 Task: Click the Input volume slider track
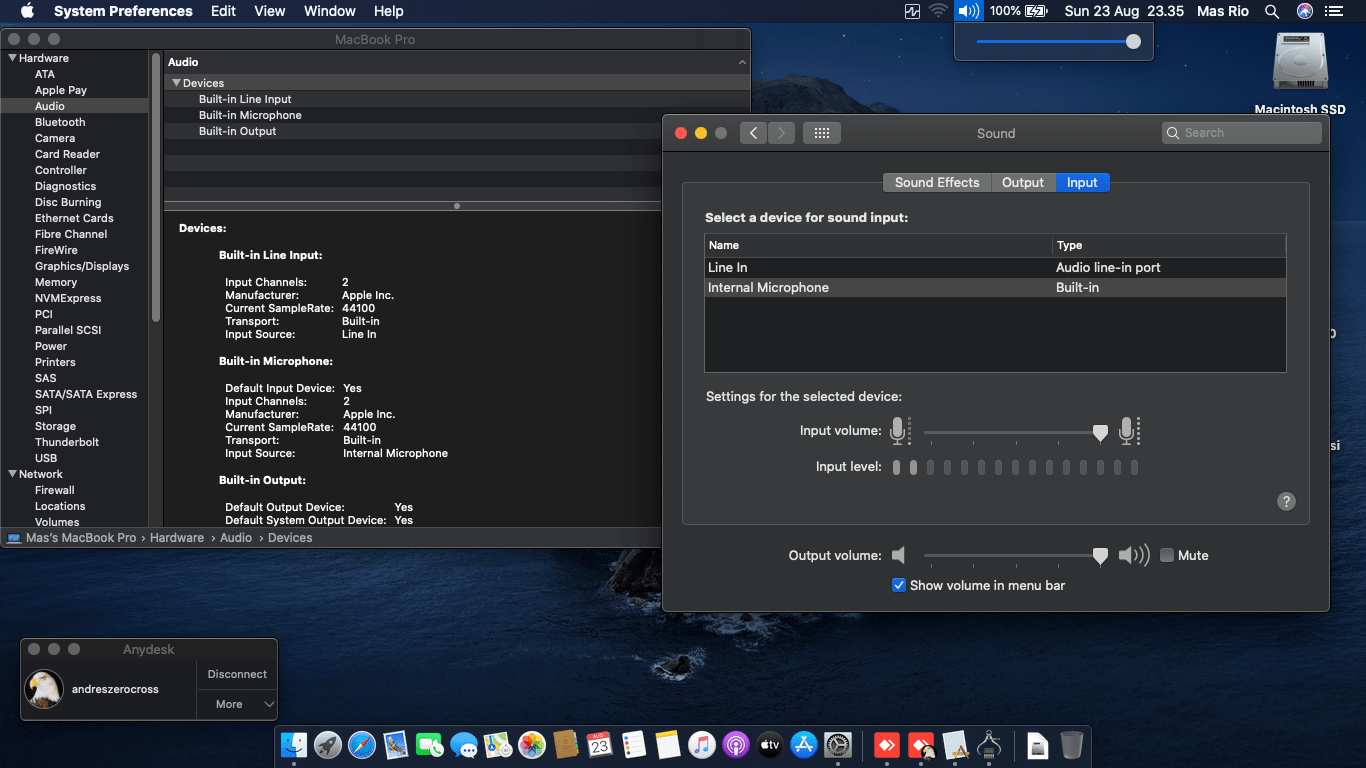pyautogui.click(x=1010, y=432)
